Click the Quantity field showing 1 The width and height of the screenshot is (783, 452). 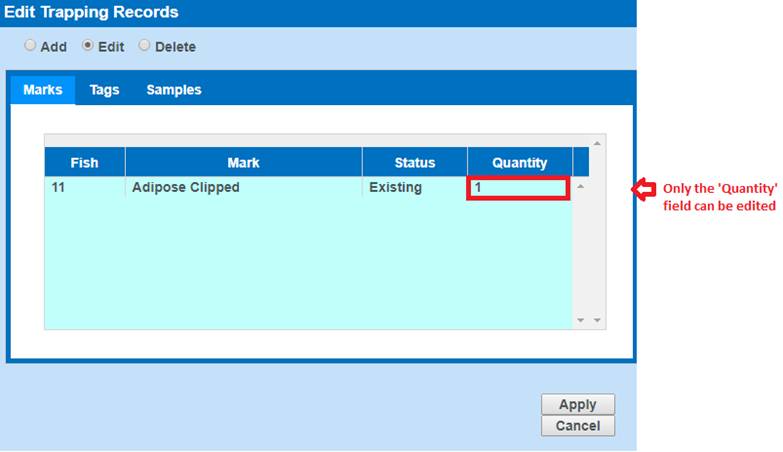(x=518, y=188)
